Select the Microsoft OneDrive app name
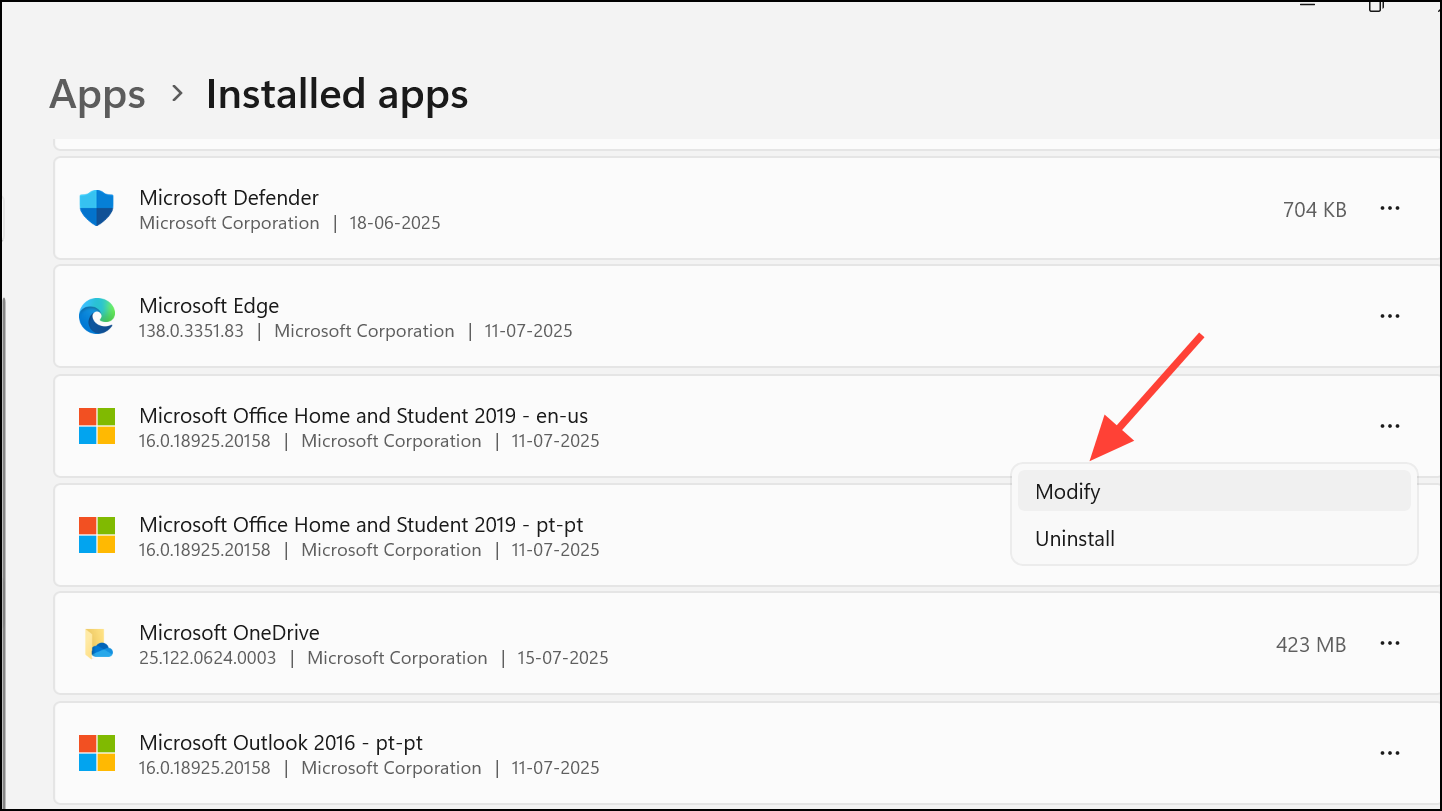Screen dimensions: 1442x811 click(x=229, y=633)
